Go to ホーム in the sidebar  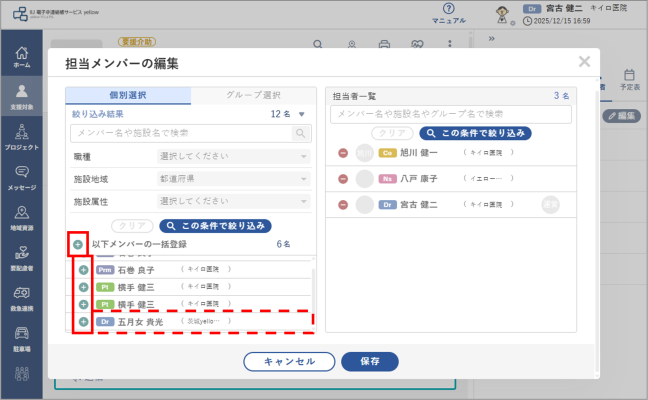point(21,57)
